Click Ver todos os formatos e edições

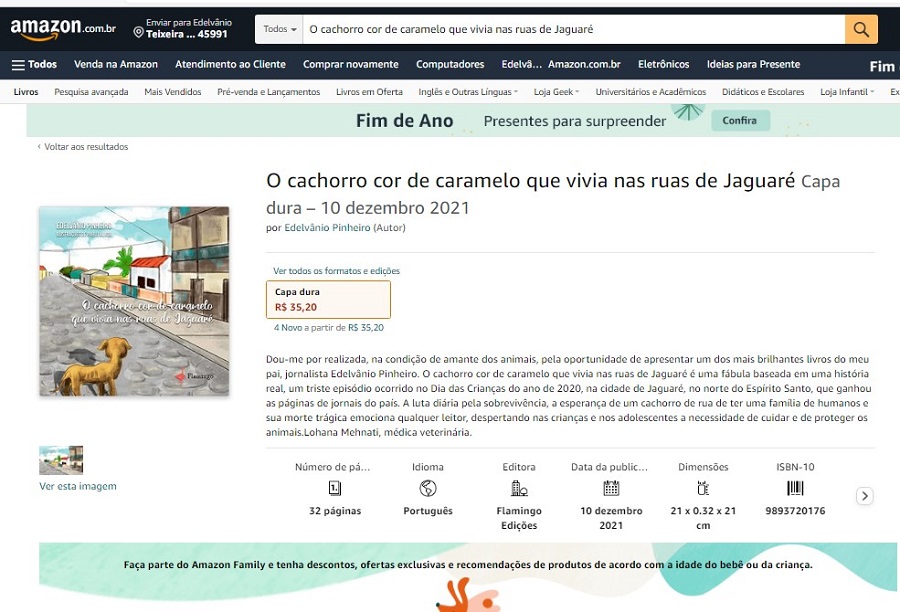[336, 271]
